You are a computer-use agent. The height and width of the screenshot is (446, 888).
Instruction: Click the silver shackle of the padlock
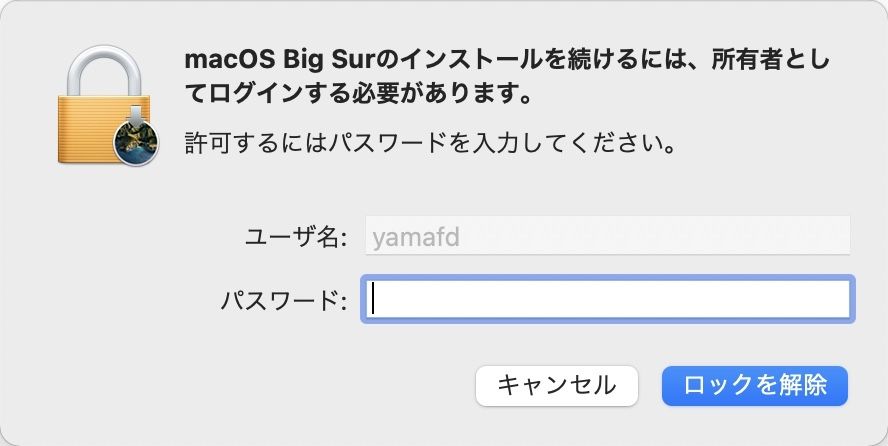point(104,71)
